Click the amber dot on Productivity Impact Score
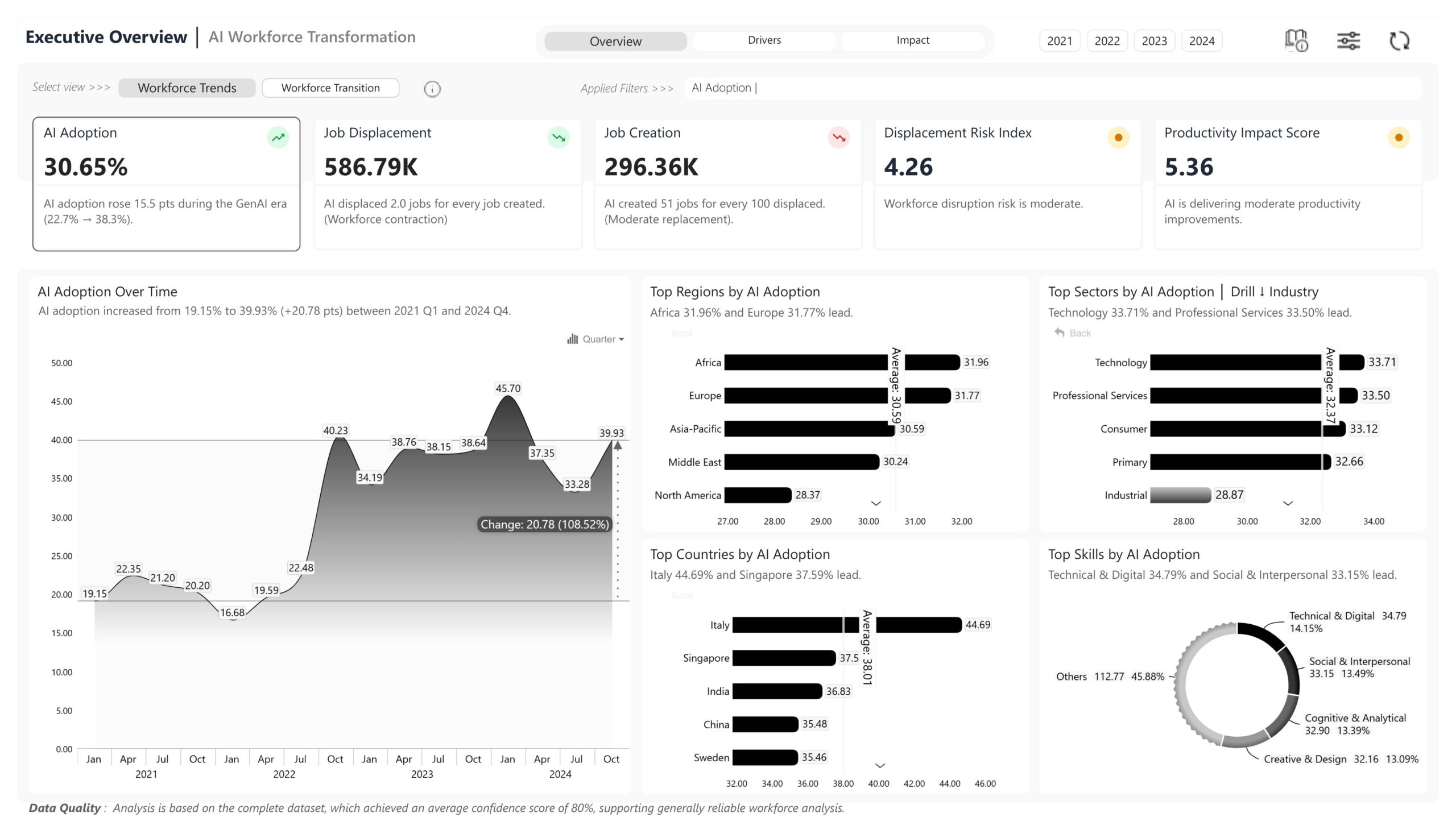1456x834 pixels. 1399,138
